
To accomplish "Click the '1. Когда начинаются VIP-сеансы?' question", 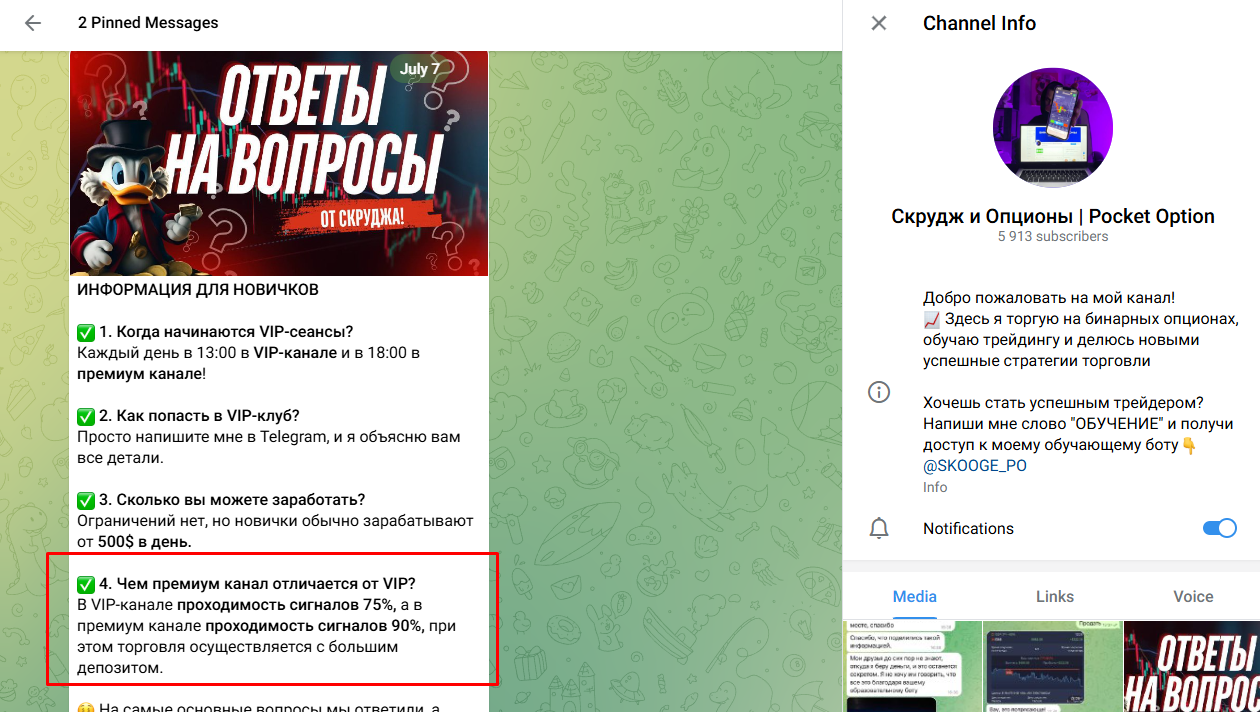I will click(226, 332).
